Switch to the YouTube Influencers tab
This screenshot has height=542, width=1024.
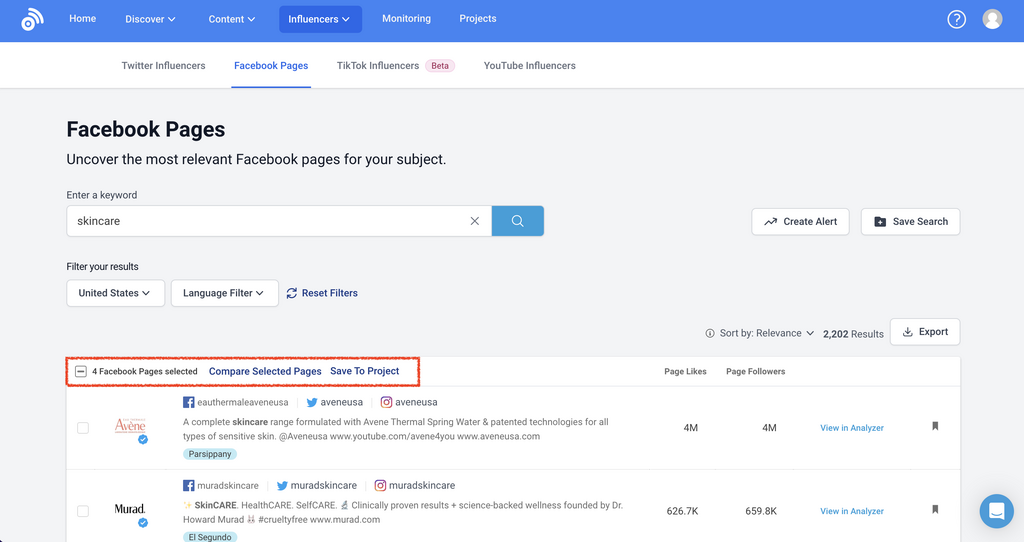tap(529, 66)
